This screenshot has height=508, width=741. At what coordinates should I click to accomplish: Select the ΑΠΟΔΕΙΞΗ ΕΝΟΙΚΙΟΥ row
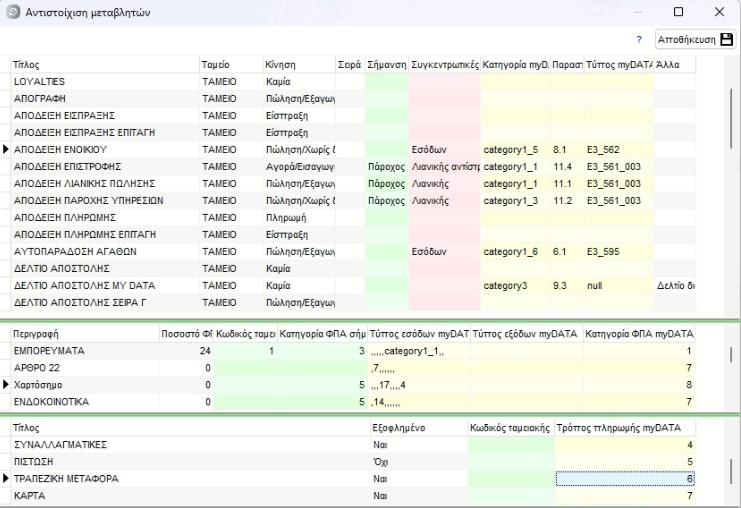(x=100, y=149)
